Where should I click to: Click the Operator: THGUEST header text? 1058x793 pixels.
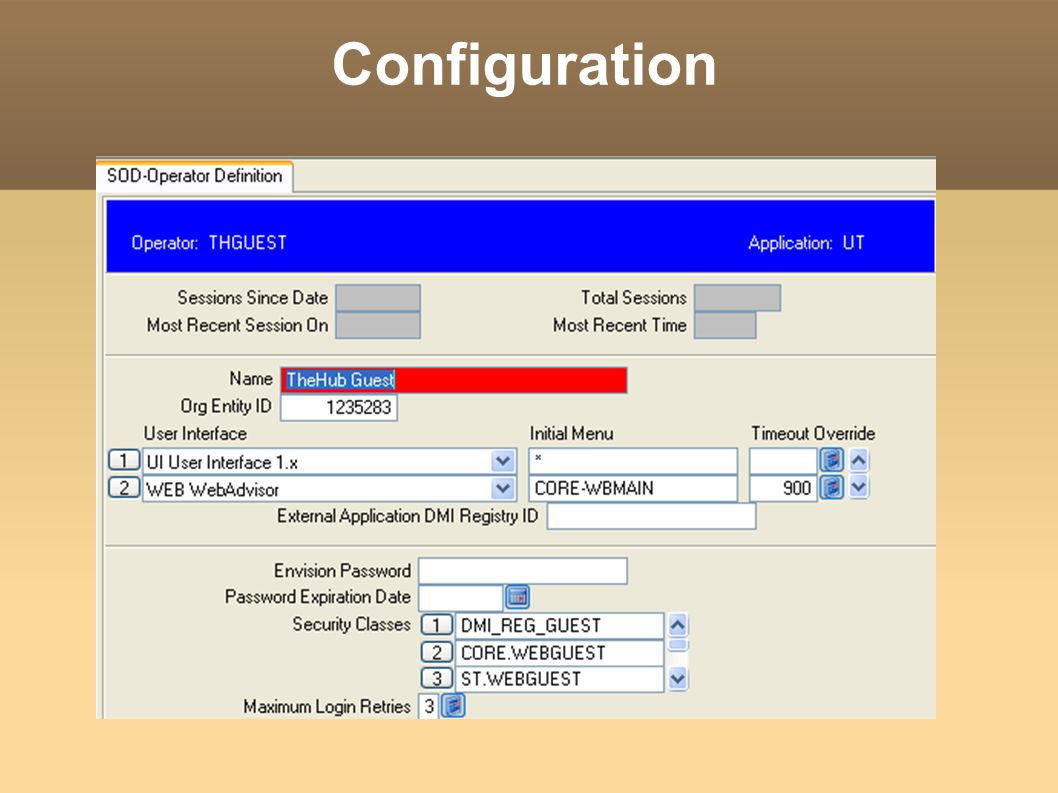click(209, 243)
